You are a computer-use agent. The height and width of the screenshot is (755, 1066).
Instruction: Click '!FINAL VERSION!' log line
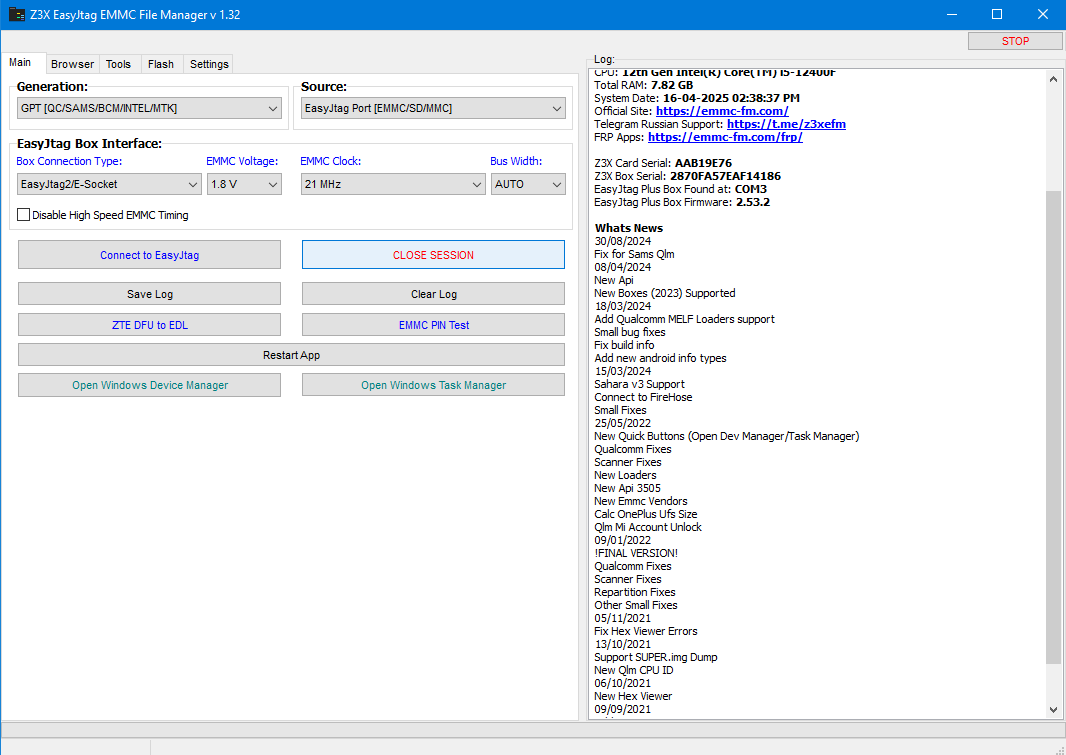tap(636, 553)
